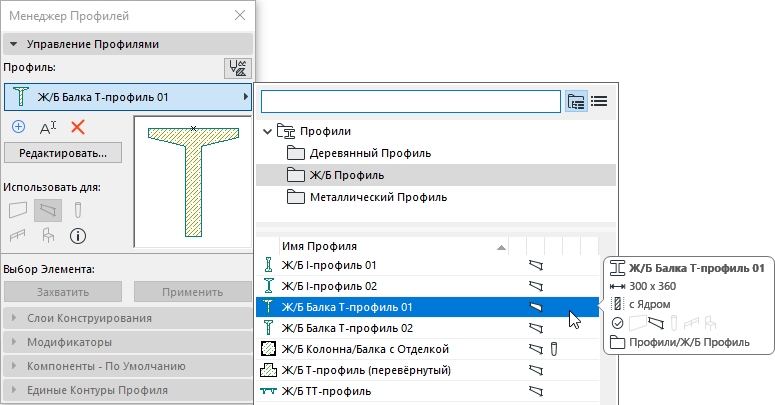Click column icon in Колонна/Балка с Отделкой row
This screenshot has height=405, width=775.
tap(554, 349)
